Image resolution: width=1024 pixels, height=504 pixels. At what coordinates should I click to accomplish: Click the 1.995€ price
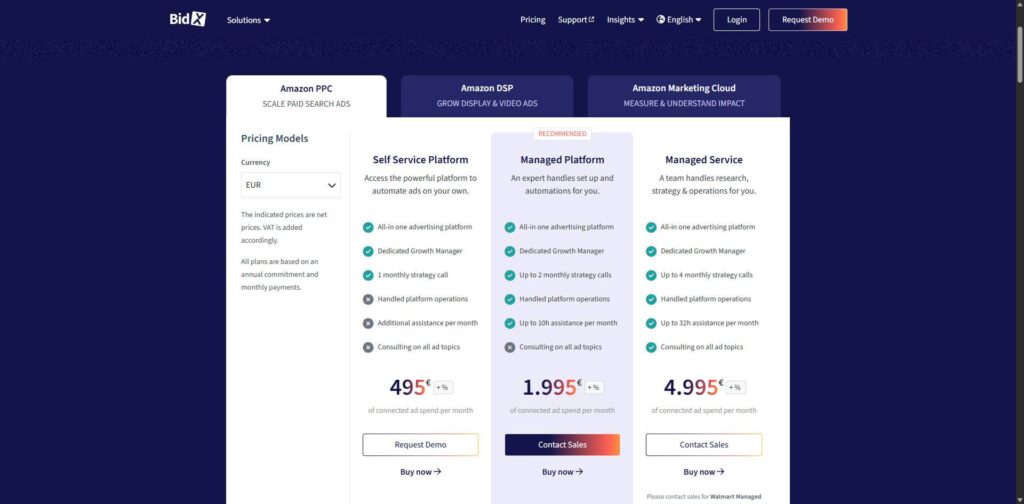click(552, 387)
